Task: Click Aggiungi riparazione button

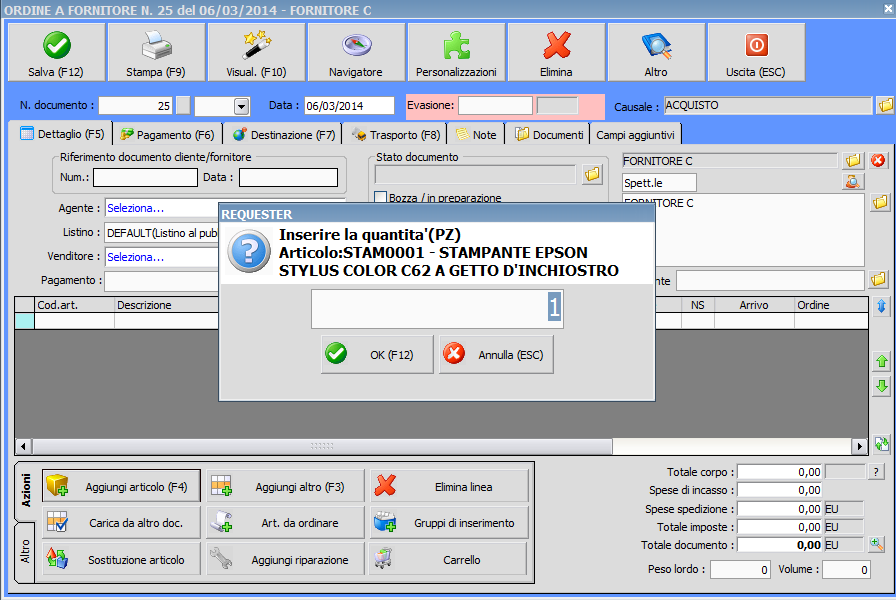Action: [286, 559]
